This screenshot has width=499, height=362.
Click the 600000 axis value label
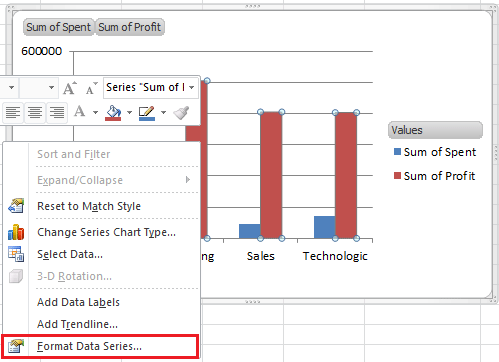click(42, 51)
